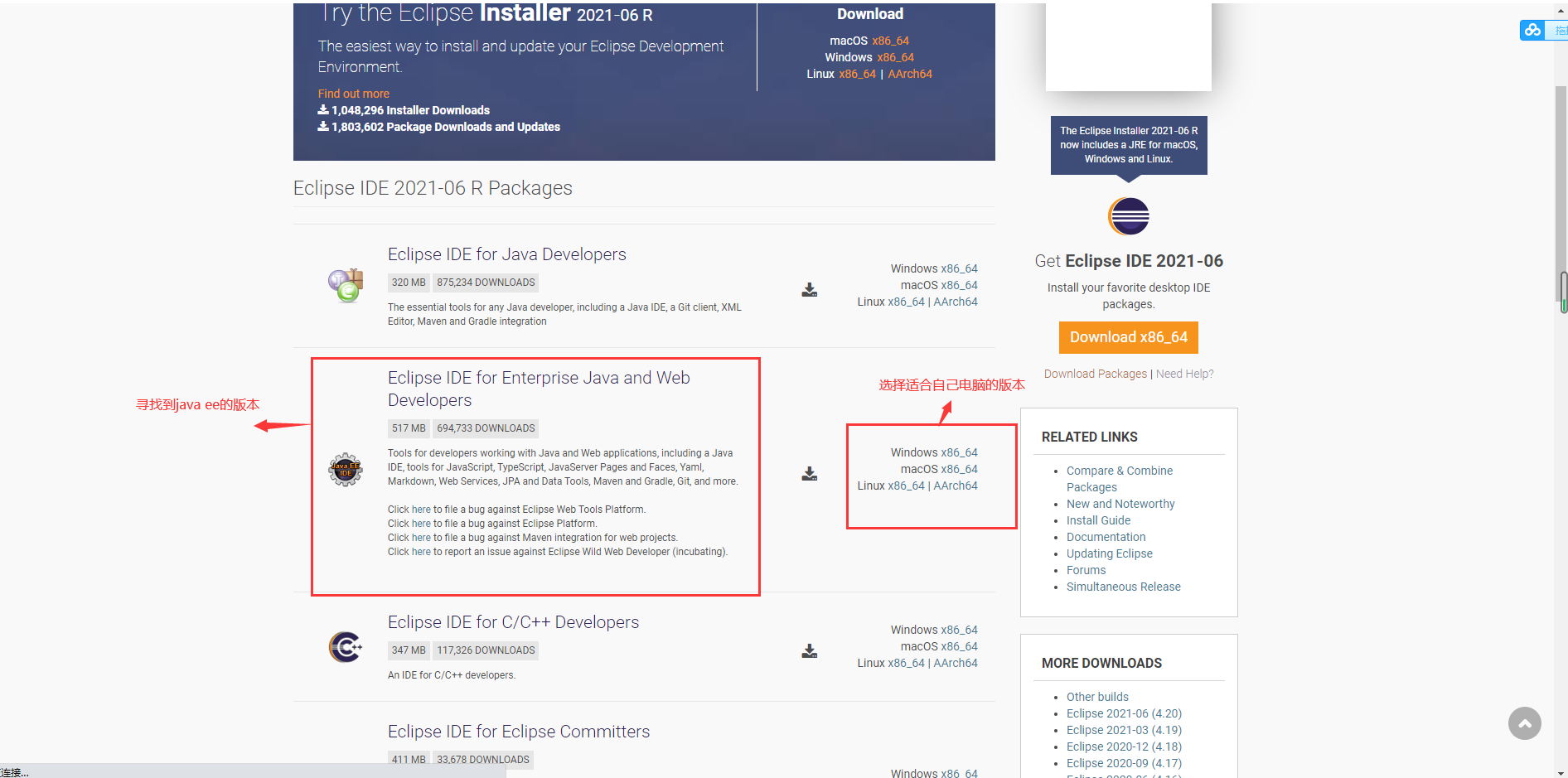Click the orange Download x86_64 button
Viewport: 1568px width, 778px height.
1129,337
